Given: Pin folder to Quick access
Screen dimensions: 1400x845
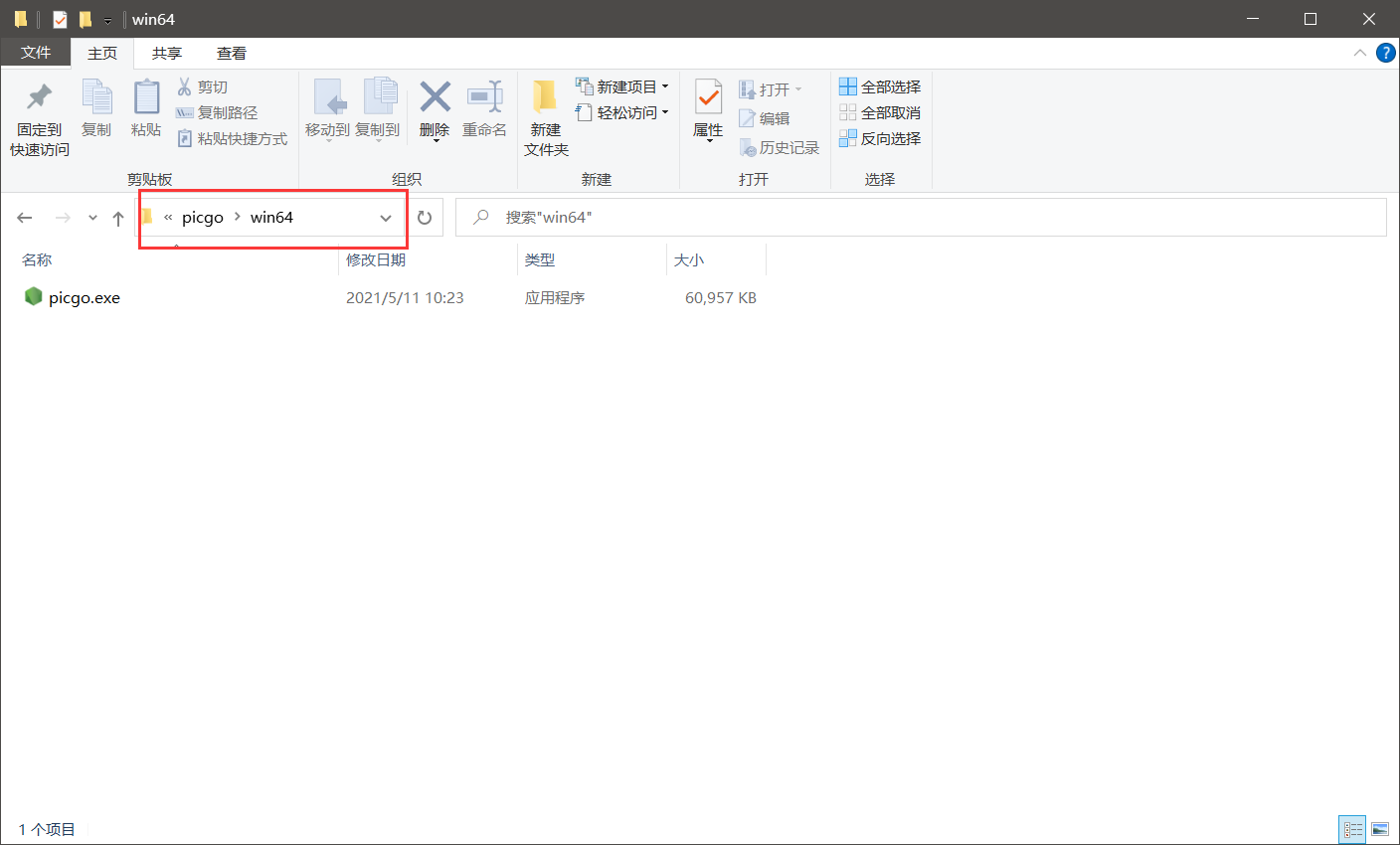Looking at the screenshot, I should [40, 118].
